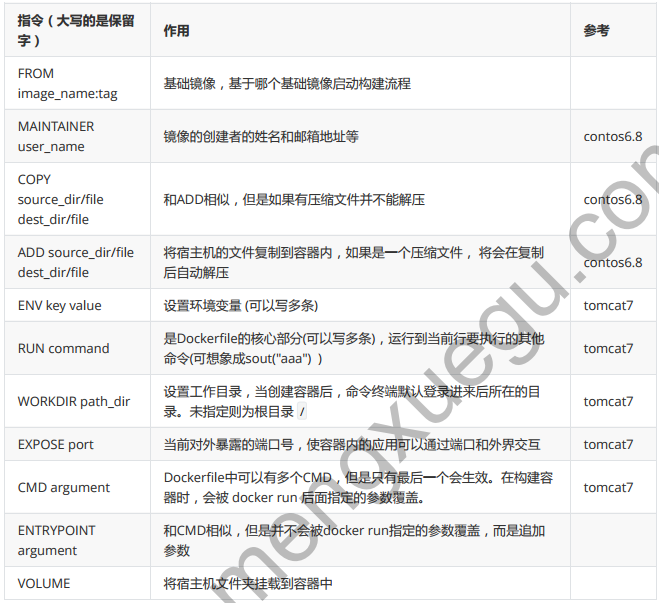Select the 'EXPOSE port' cell

(77, 444)
